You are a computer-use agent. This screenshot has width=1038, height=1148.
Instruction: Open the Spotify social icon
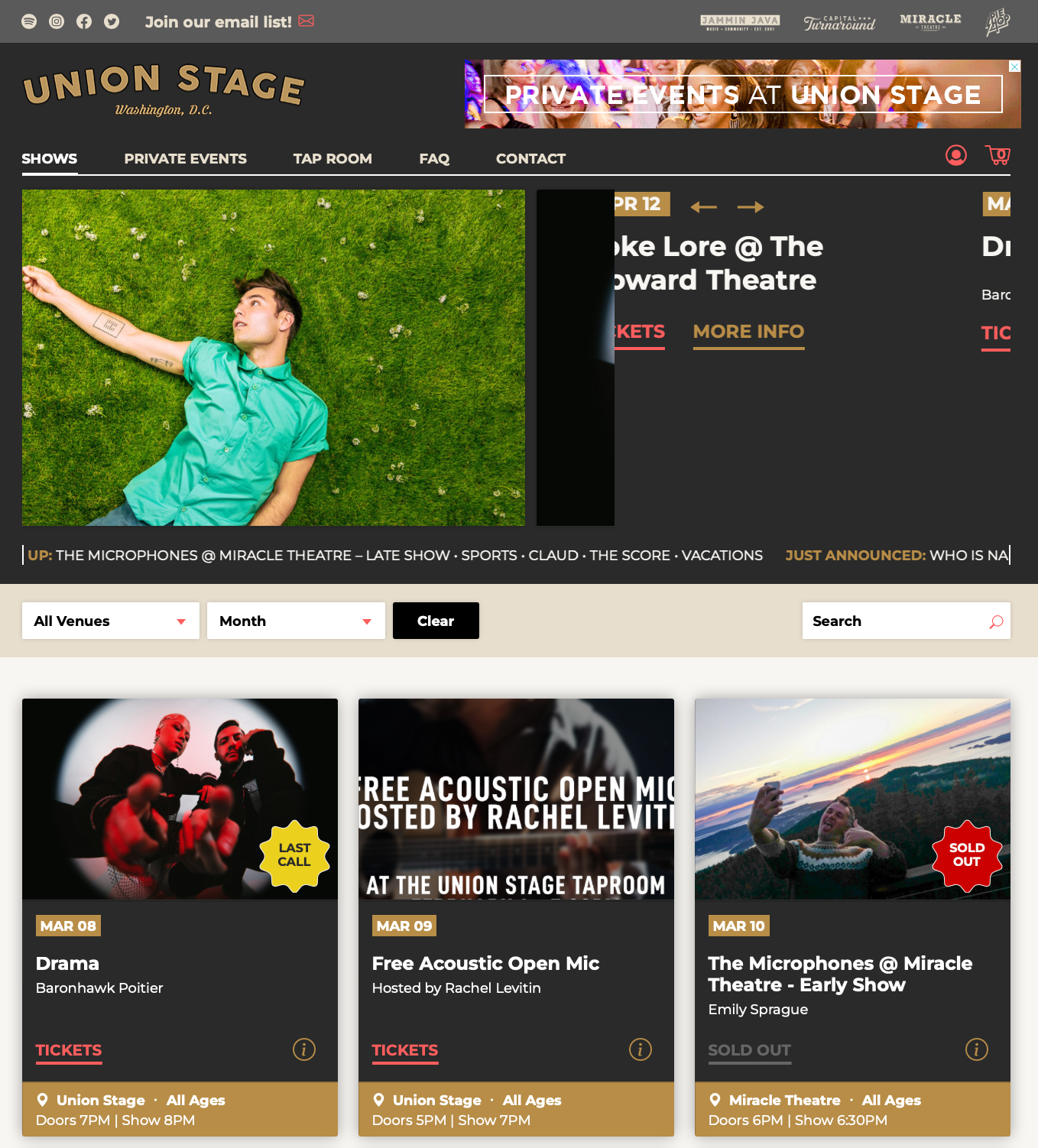coord(29,21)
